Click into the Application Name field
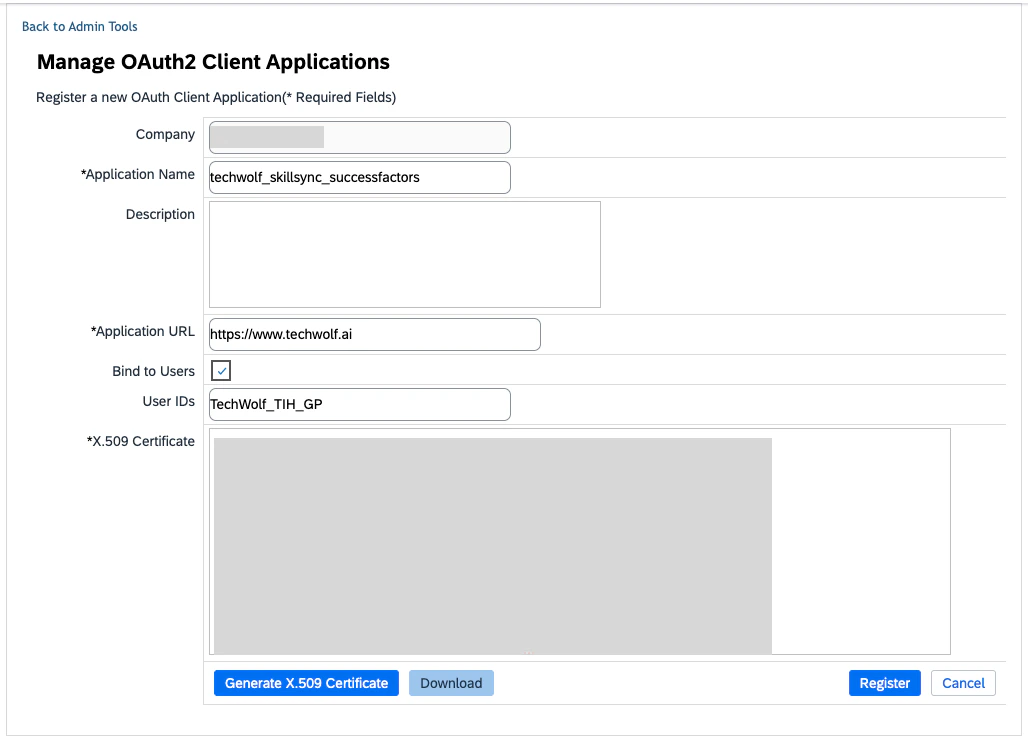Viewport: 1028px width, 749px height. click(358, 177)
